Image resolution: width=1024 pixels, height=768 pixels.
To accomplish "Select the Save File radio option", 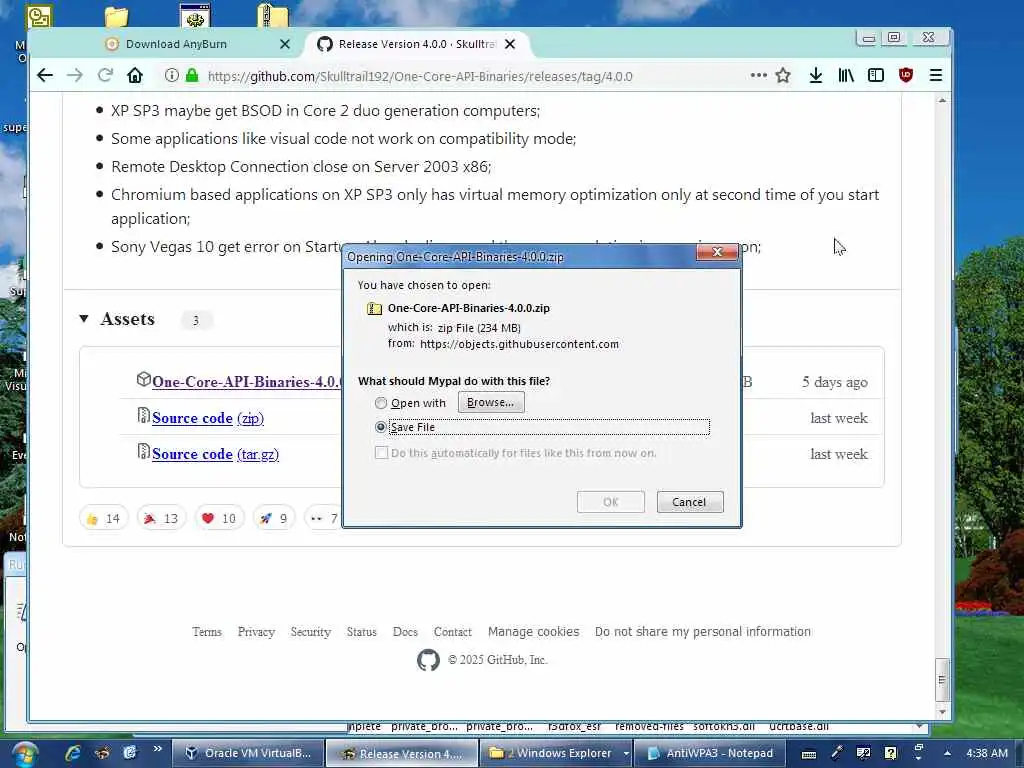I will [x=381, y=426].
